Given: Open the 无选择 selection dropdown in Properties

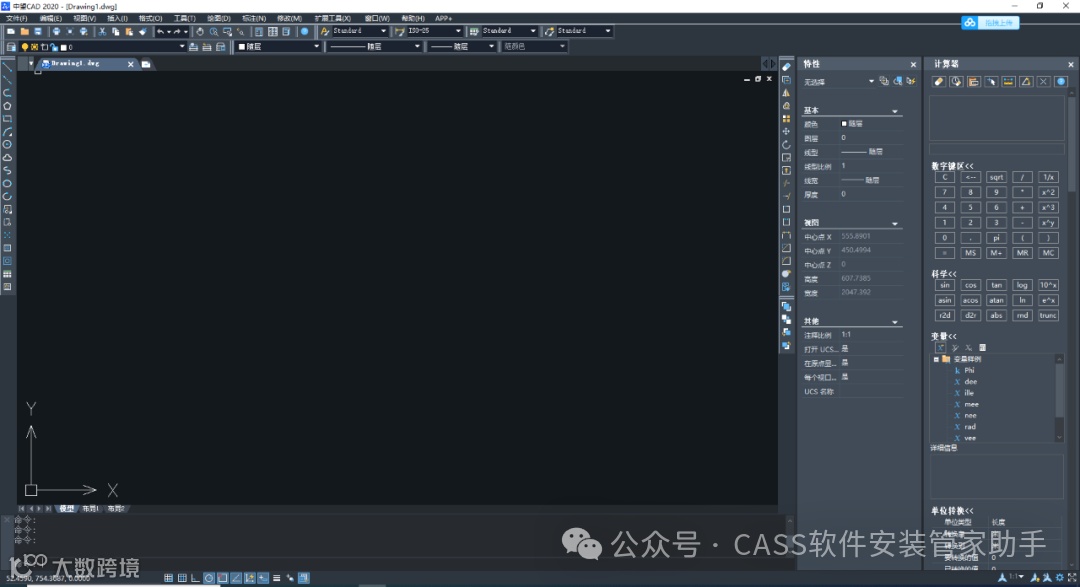Looking at the screenshot, I should 871,81.
